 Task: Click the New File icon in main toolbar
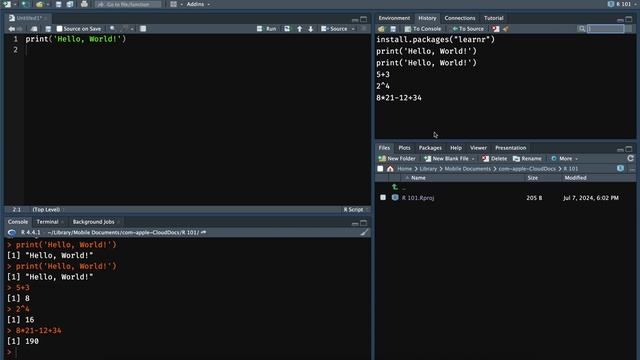pyautogui.click(x=7, y=4)
